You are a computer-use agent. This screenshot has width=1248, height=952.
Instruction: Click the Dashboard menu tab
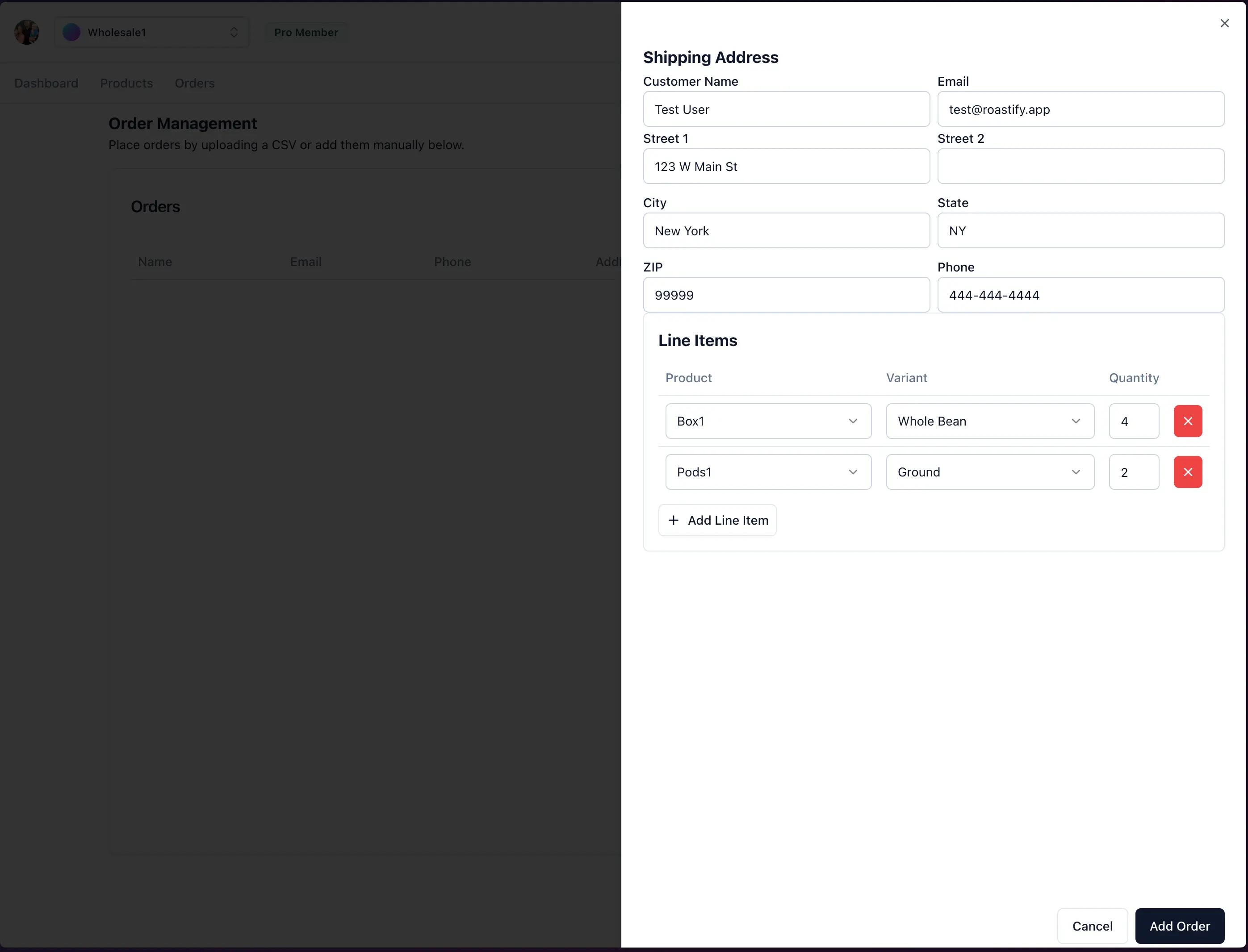point(45,83)
